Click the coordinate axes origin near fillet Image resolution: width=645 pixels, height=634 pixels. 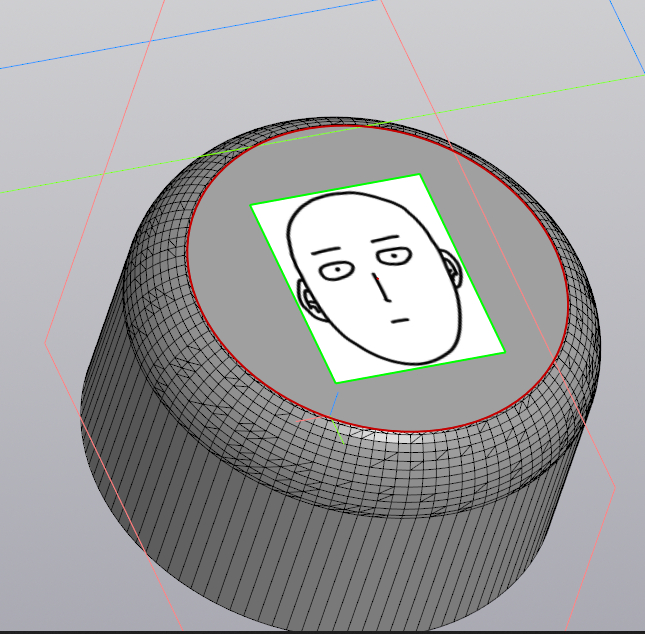pos(331,416)
